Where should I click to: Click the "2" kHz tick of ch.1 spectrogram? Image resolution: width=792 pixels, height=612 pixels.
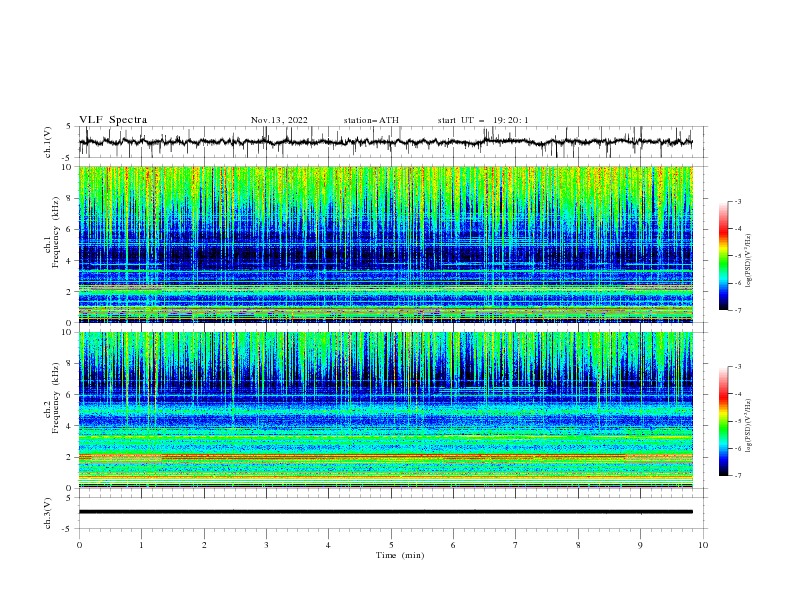pyautogui.click(x=70, y=292)
